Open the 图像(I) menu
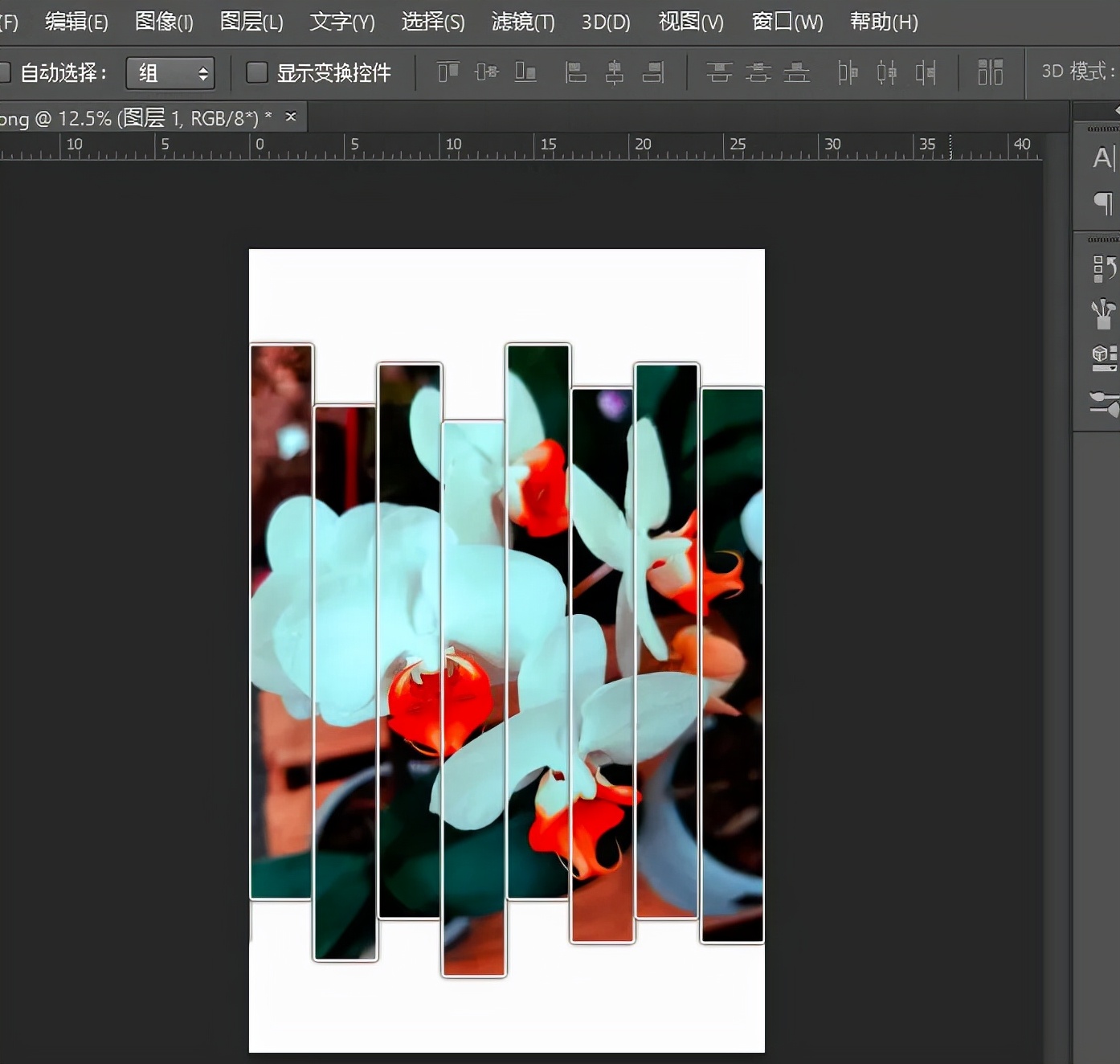Image resolution: width=1120 pixels, height=1064 pixels. pyautogui.click(x=164, y=22)
